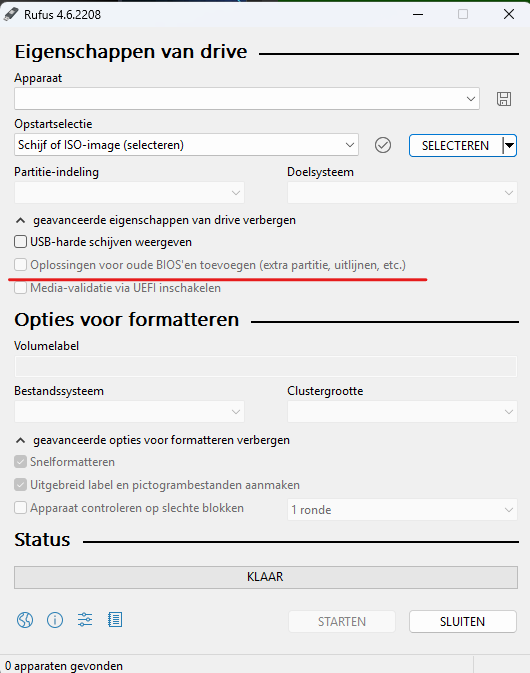Screen dimensions: 530x673
Task: Click the save drive image icon
Action: [x=504, y=99]
